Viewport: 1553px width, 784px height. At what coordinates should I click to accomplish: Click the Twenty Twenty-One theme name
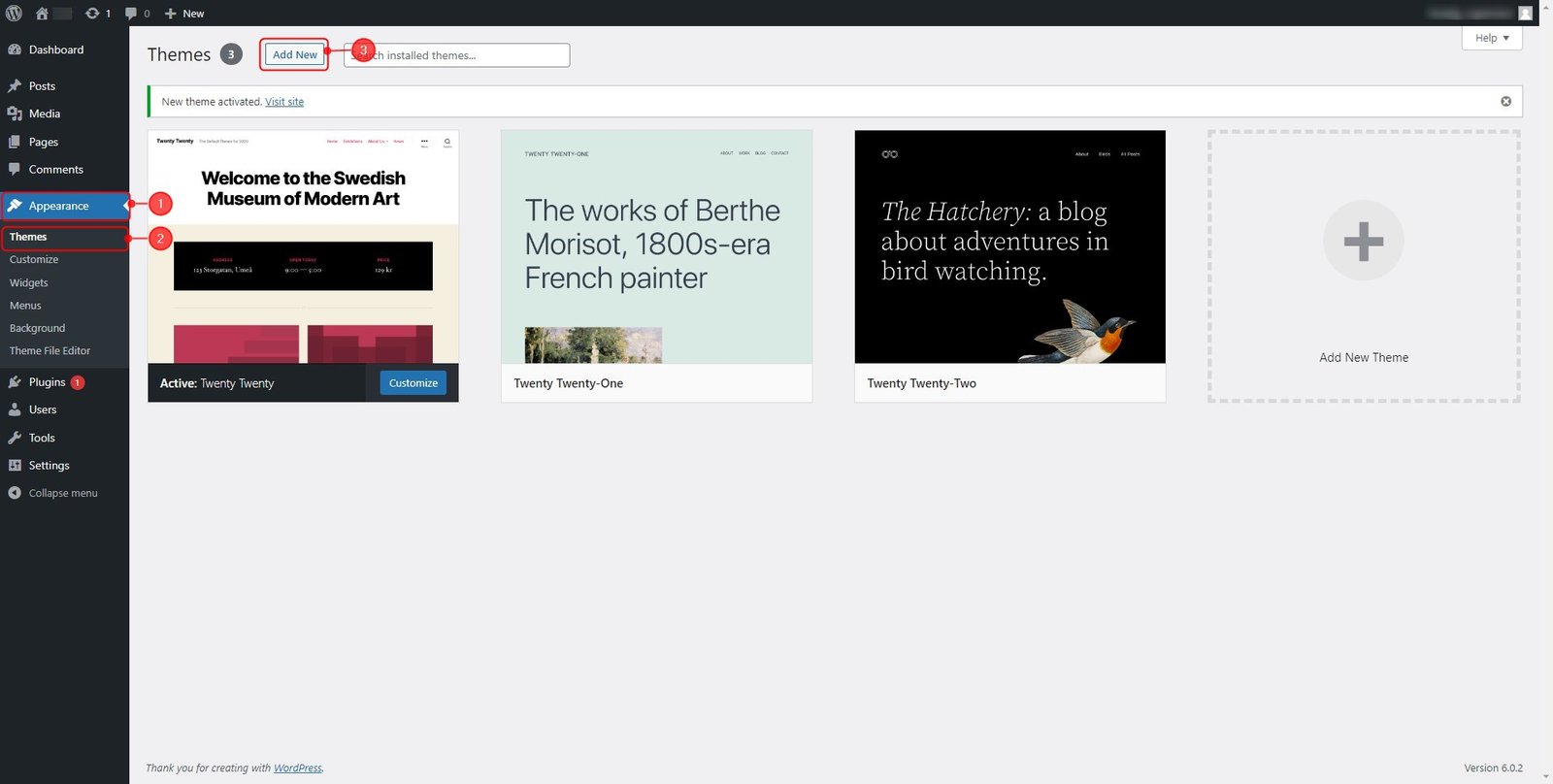(x=569, y=384)
